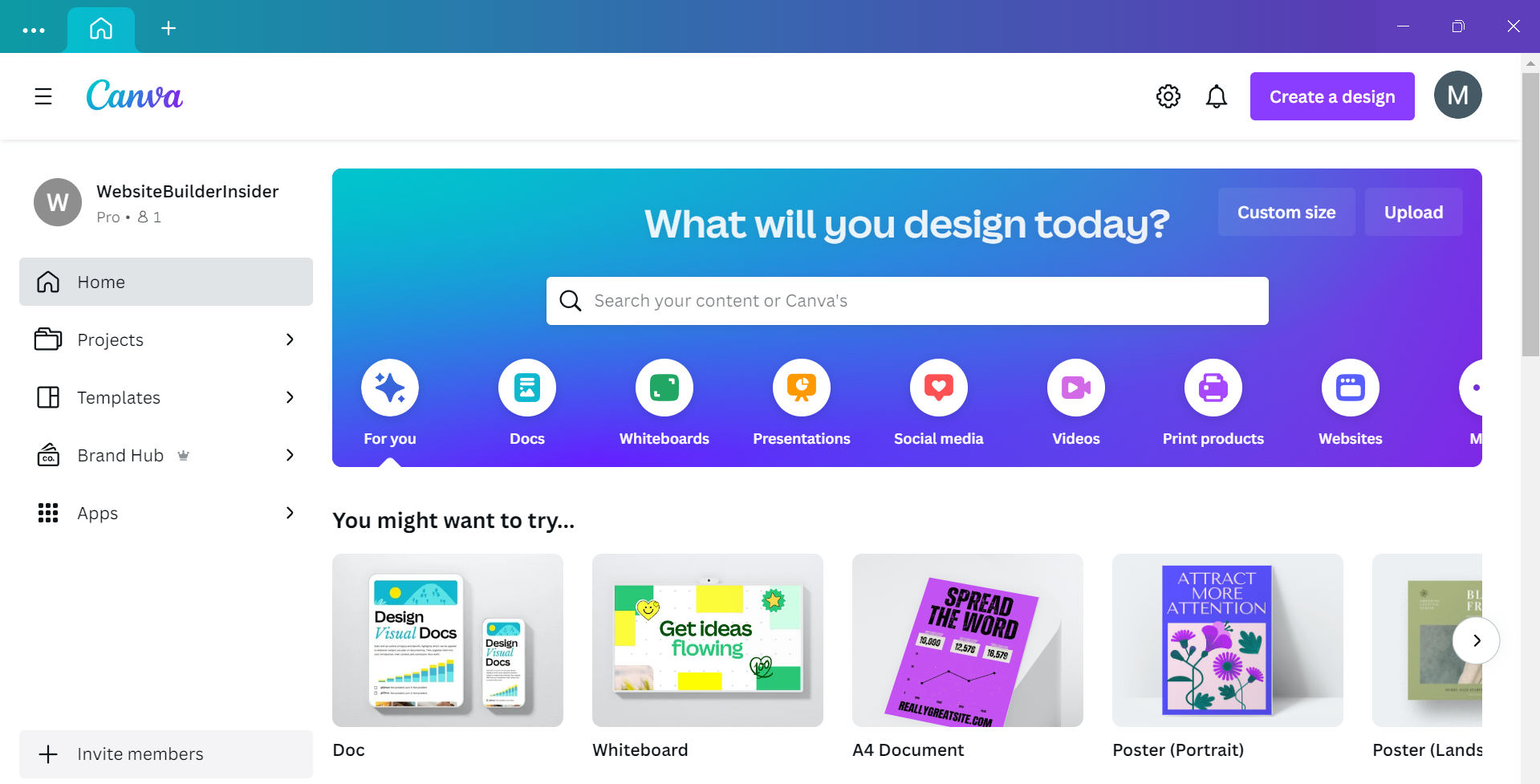This screenshot has width=1540, height=784.
Task: Select the Videos category icon
Action: 1075,388
